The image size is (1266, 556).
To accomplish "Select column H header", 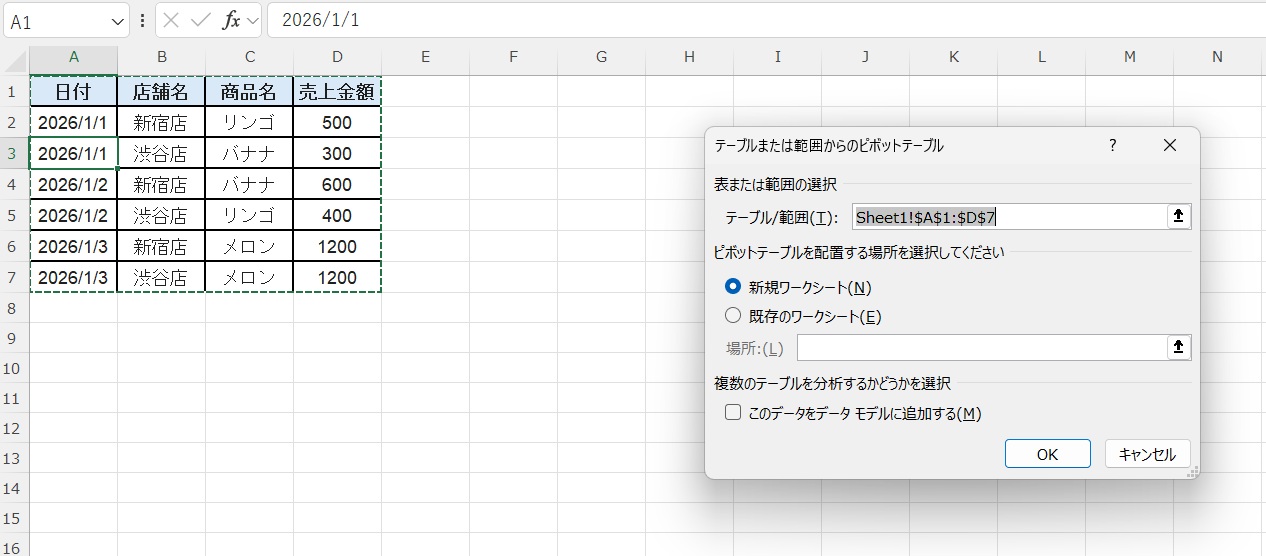I will click(x=689, y=57).
